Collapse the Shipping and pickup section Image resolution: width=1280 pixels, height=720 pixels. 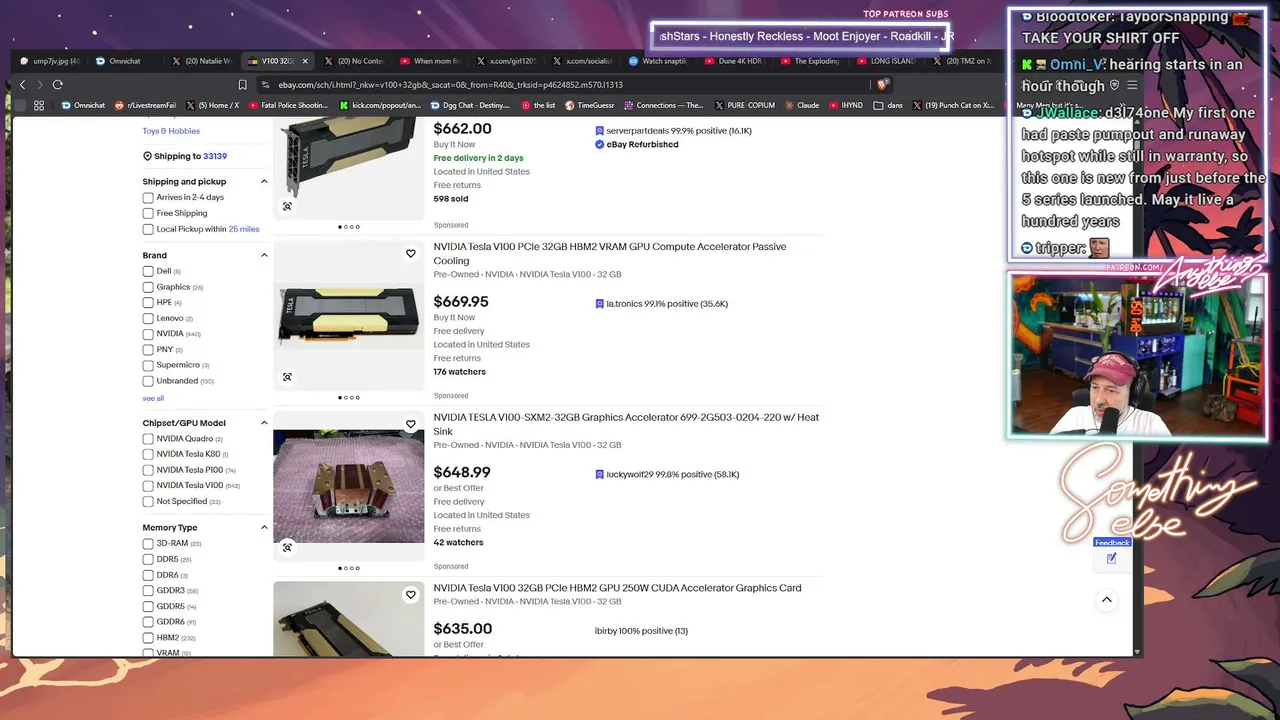tap(264, 182)
